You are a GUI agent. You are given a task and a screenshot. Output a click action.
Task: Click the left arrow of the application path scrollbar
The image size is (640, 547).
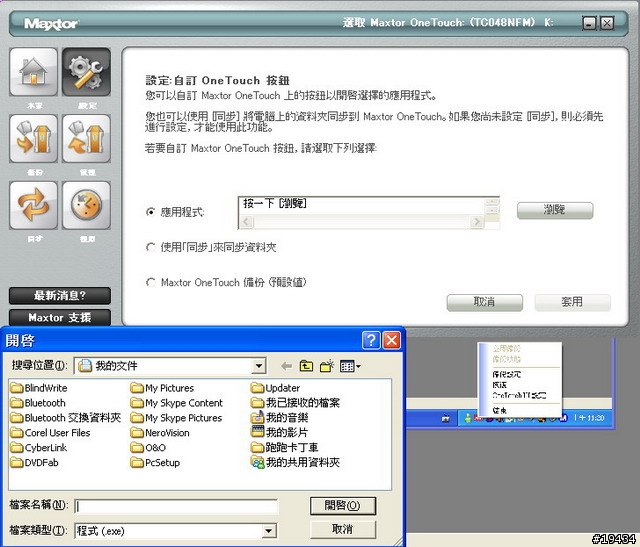coord(246,222)
